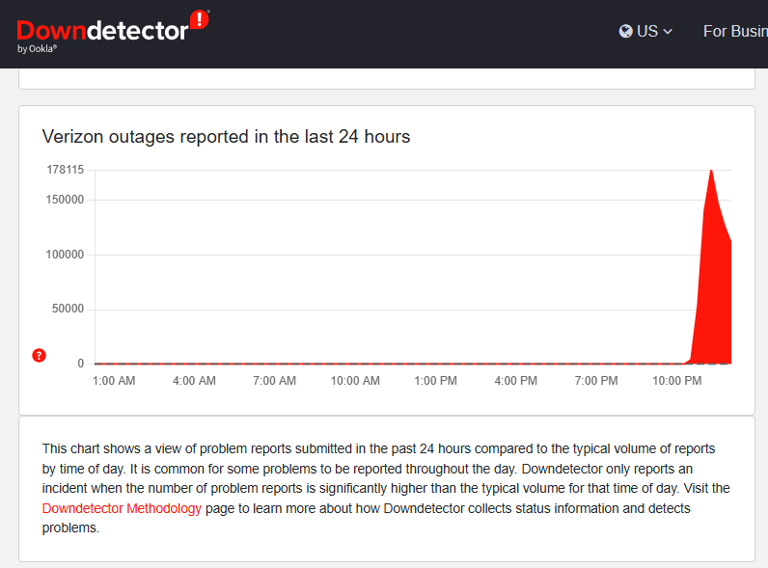
Task: Click the 50000 y-axis label
Action: (68, 309)
